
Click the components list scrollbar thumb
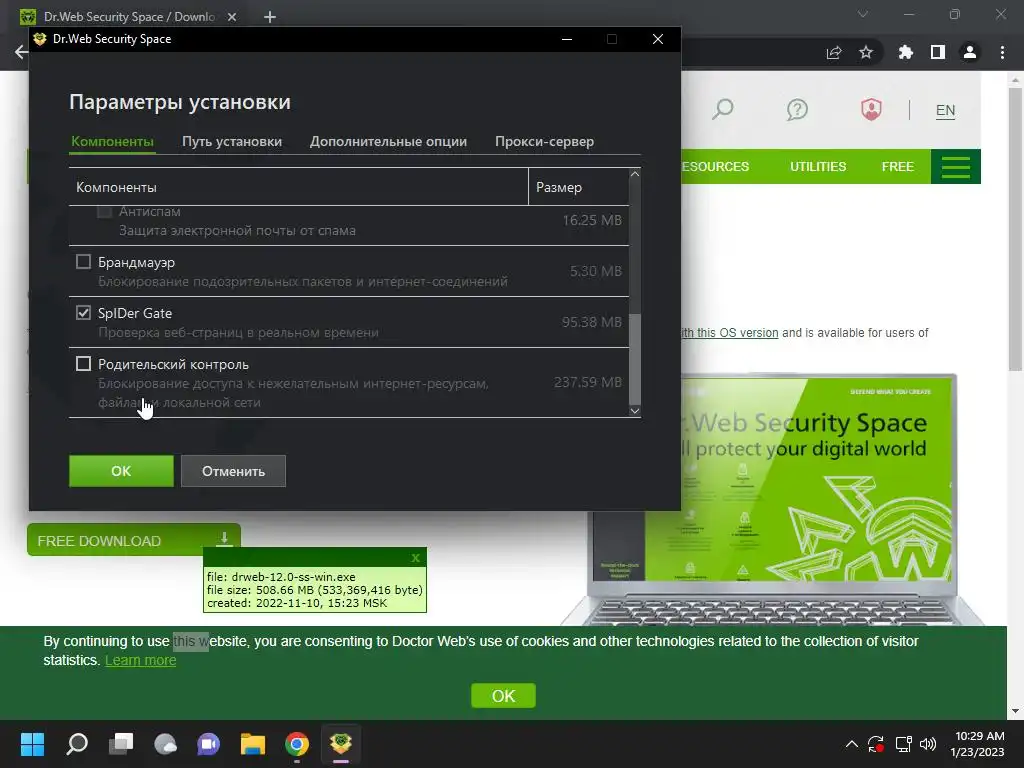point(635,359)
